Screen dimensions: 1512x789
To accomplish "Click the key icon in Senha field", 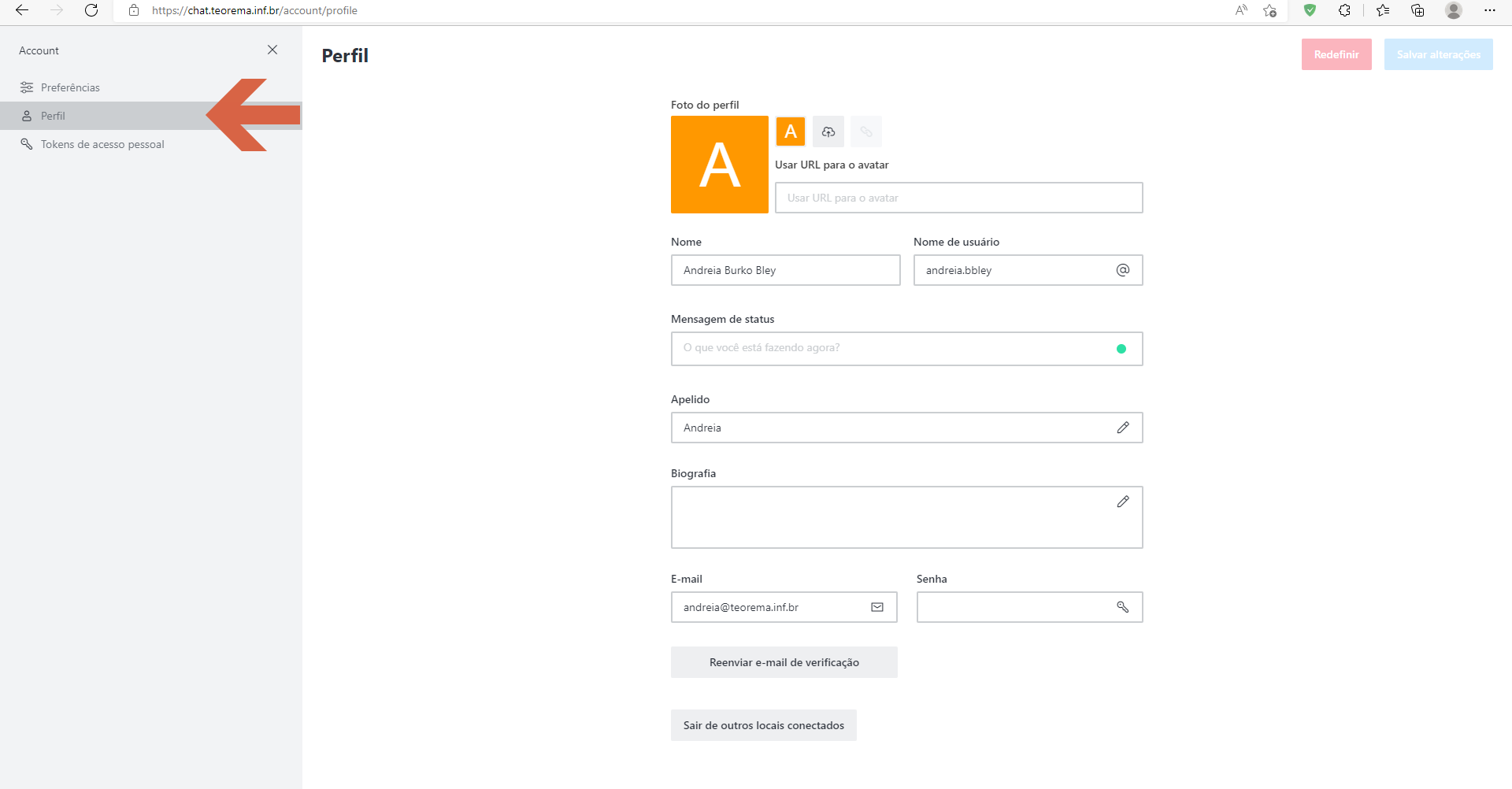I will point(1123,607).
